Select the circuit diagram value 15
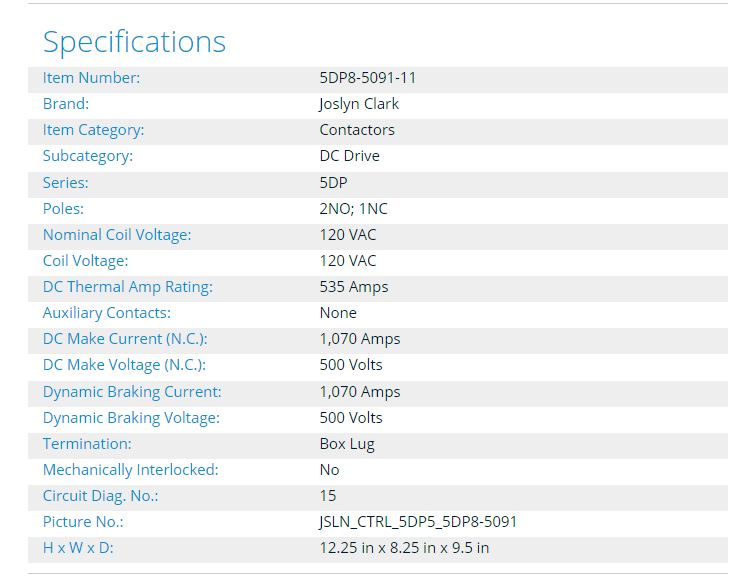 pos(328,496)
